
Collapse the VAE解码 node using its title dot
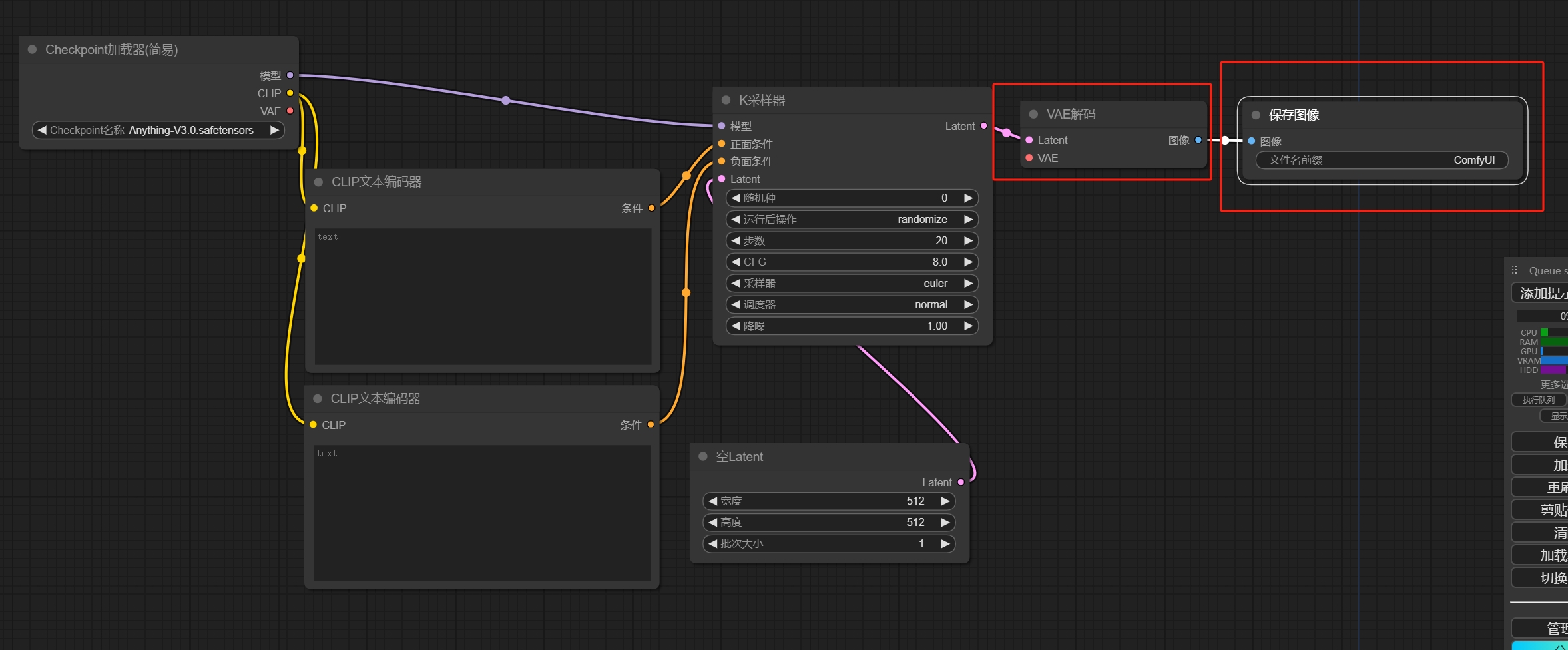pyautogui.click(x=1033, y=114)
